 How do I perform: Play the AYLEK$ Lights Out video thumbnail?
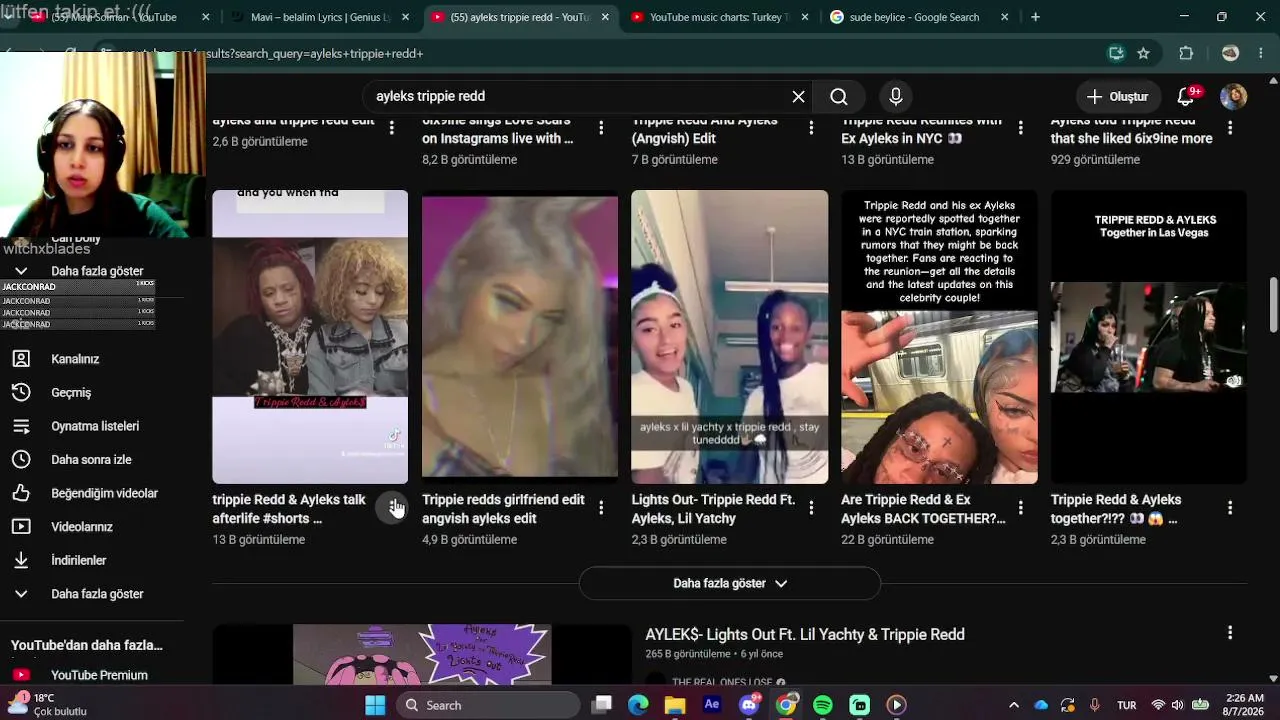click(x=422, y=654)
